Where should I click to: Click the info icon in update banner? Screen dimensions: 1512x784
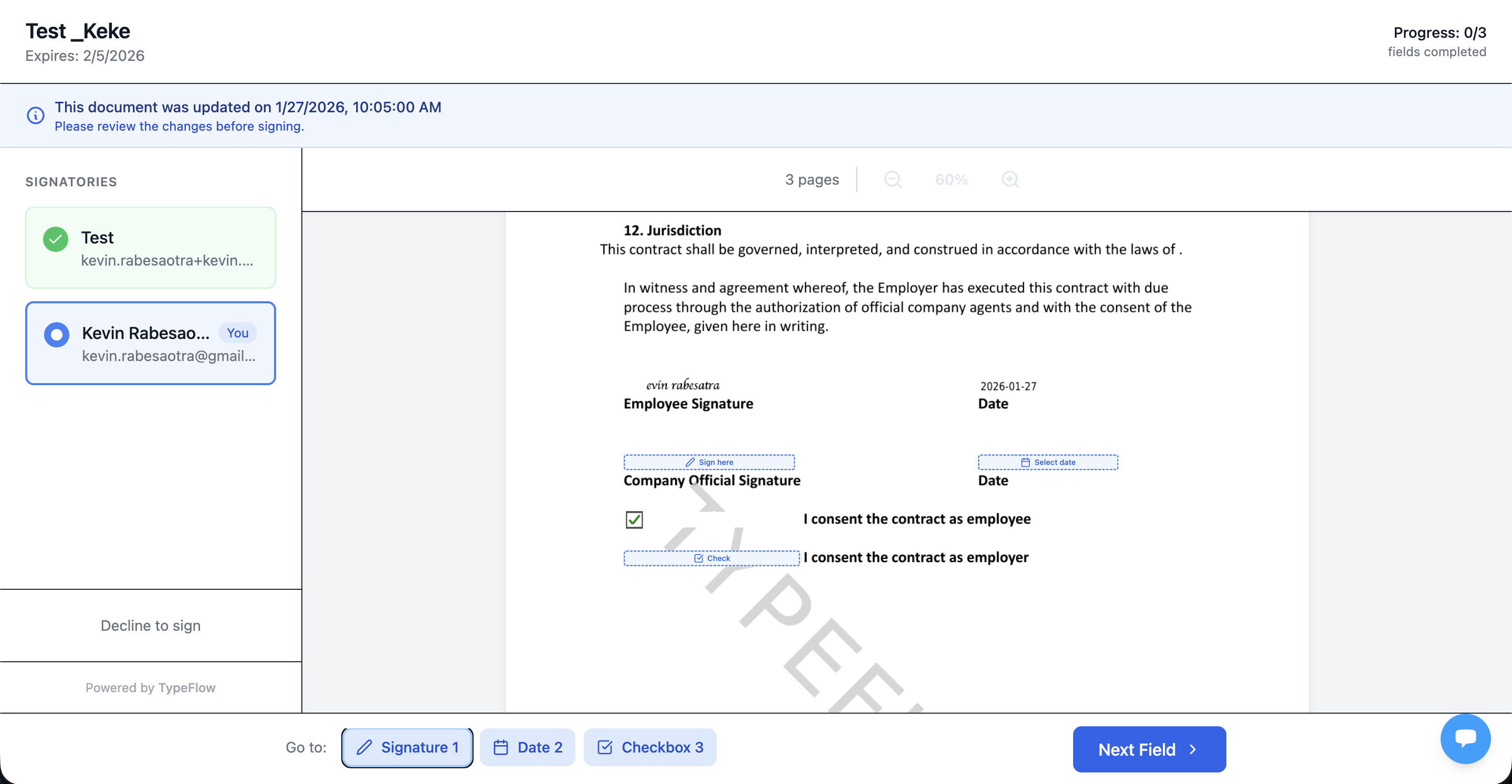point(35,115)
